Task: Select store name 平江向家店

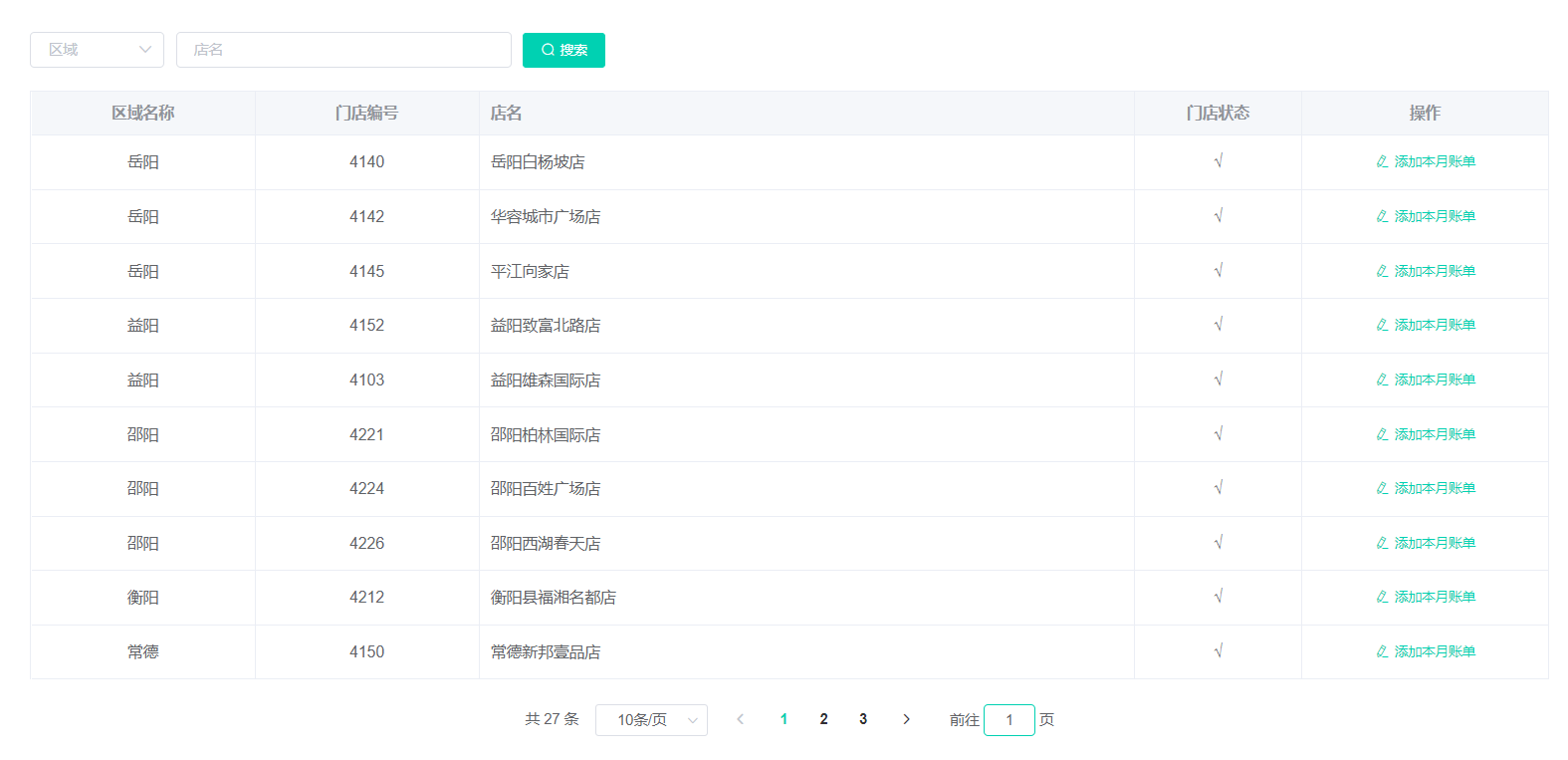Action: tap(530, 272)
